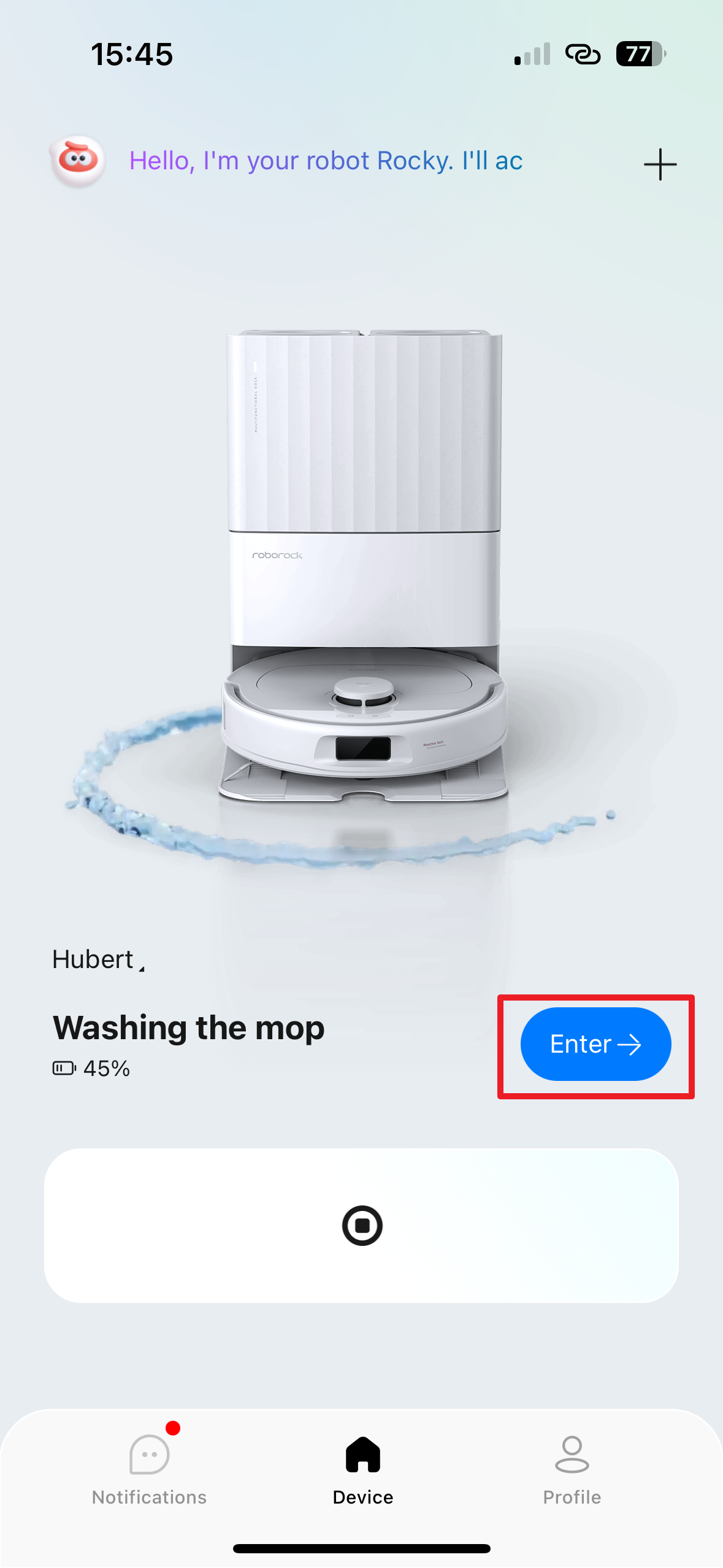Click the blue Enter button
This screenshot has width=723, height=1568.
(595, 1043)
